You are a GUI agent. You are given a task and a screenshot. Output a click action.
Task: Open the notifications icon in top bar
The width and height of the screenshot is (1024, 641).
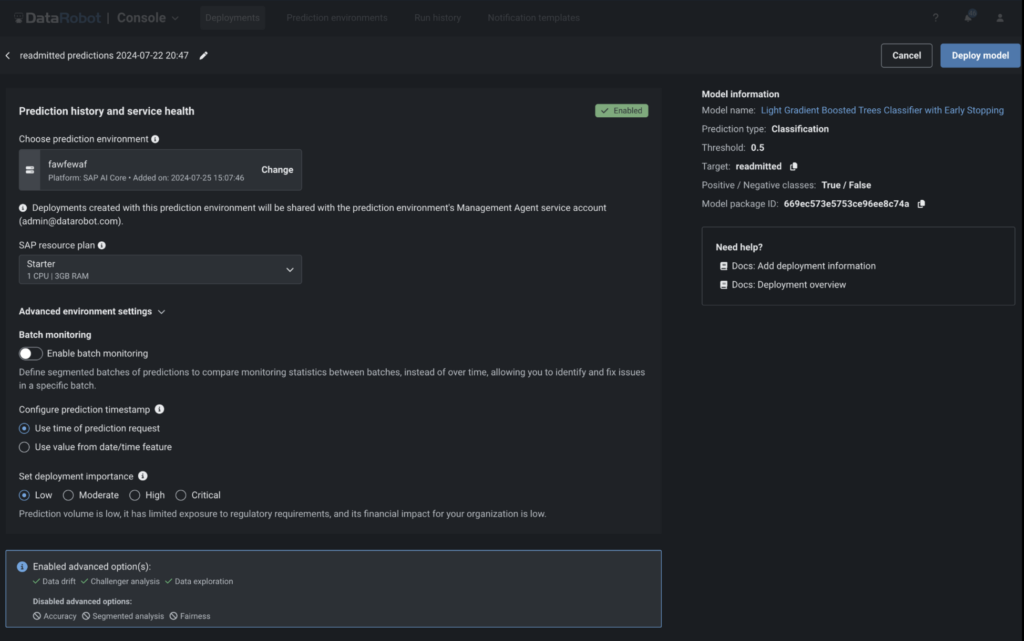point(969,18)
